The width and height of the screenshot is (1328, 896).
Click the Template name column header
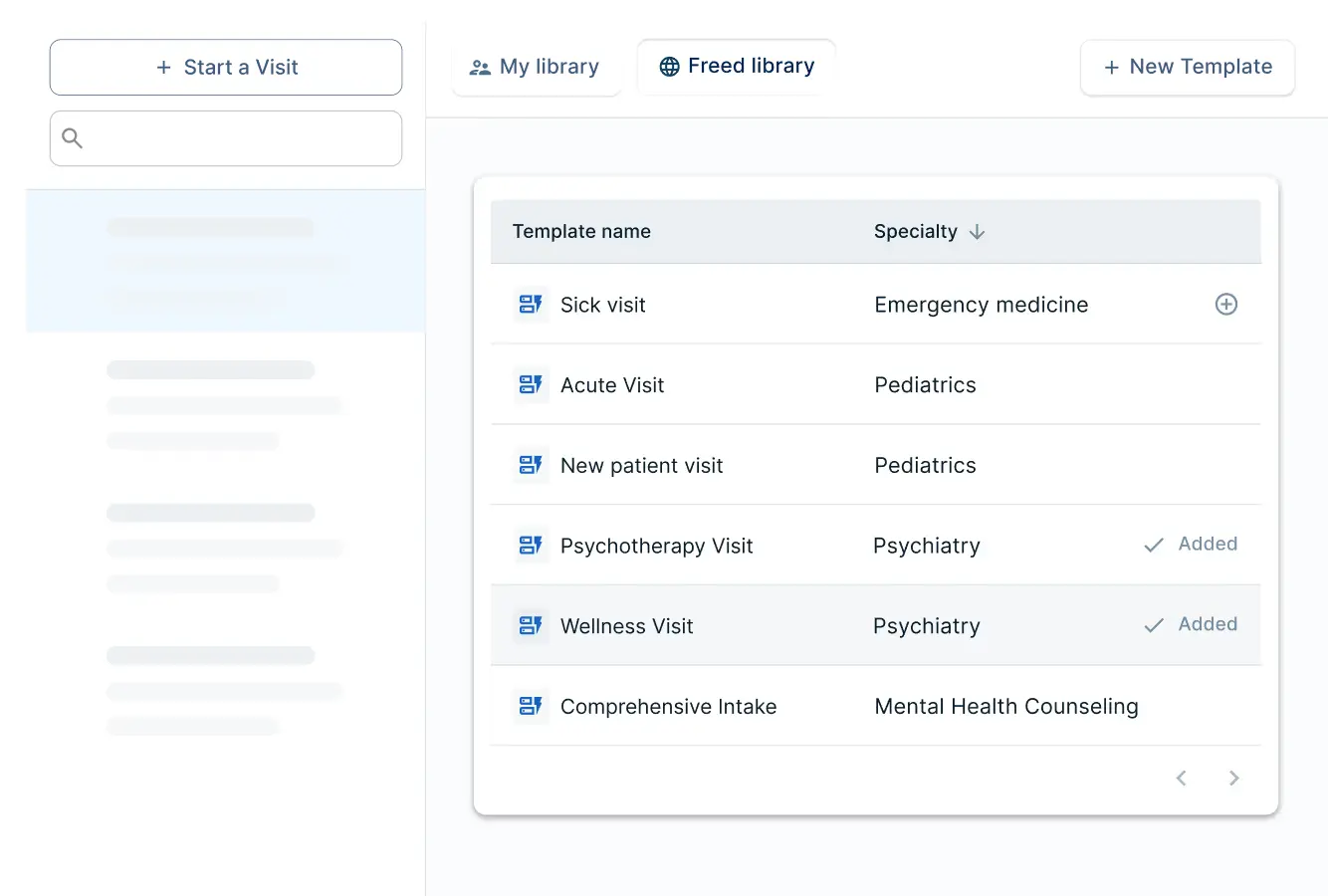[581, 232]
